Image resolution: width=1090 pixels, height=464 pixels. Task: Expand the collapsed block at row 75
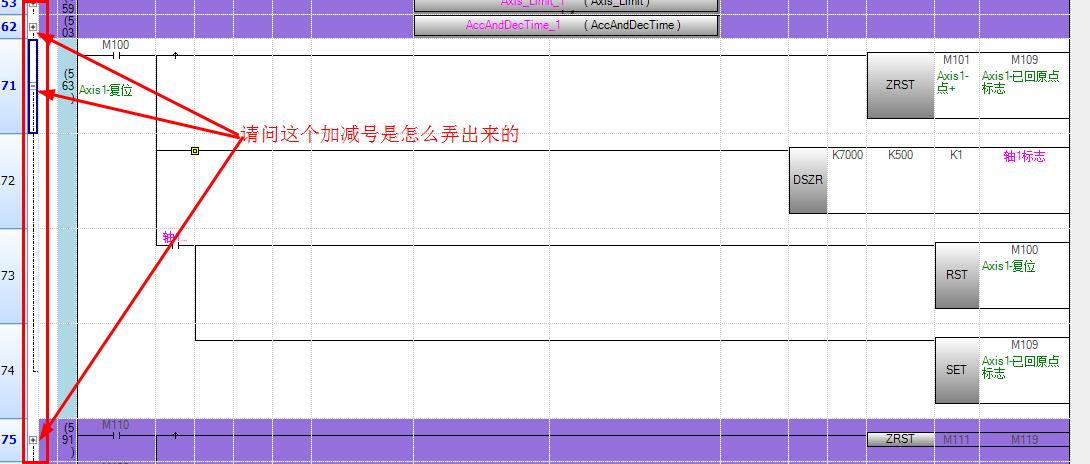coord(33,440)
